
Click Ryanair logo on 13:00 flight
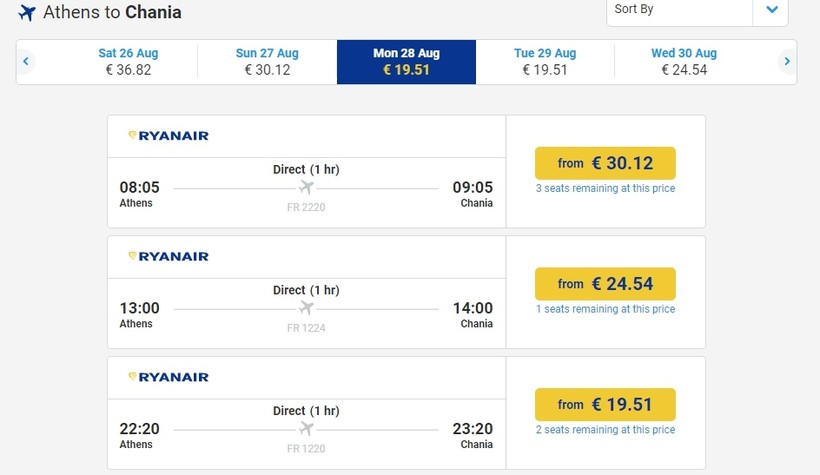[168, 256]
